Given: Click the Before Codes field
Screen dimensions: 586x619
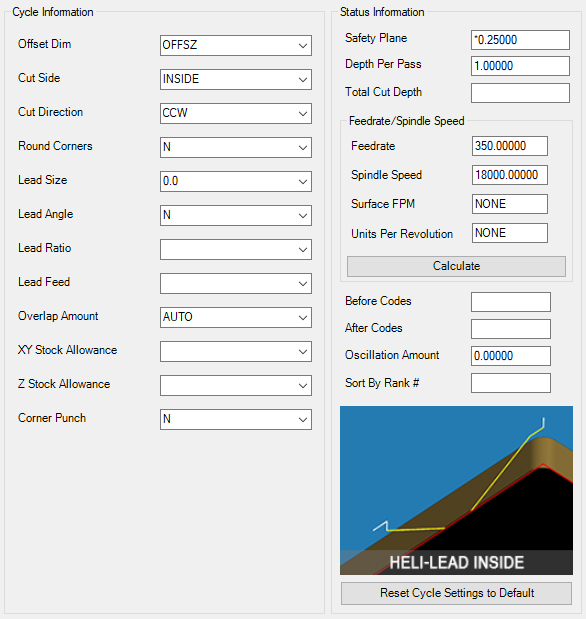Looking at the screenshot, I should coord(511,302).
